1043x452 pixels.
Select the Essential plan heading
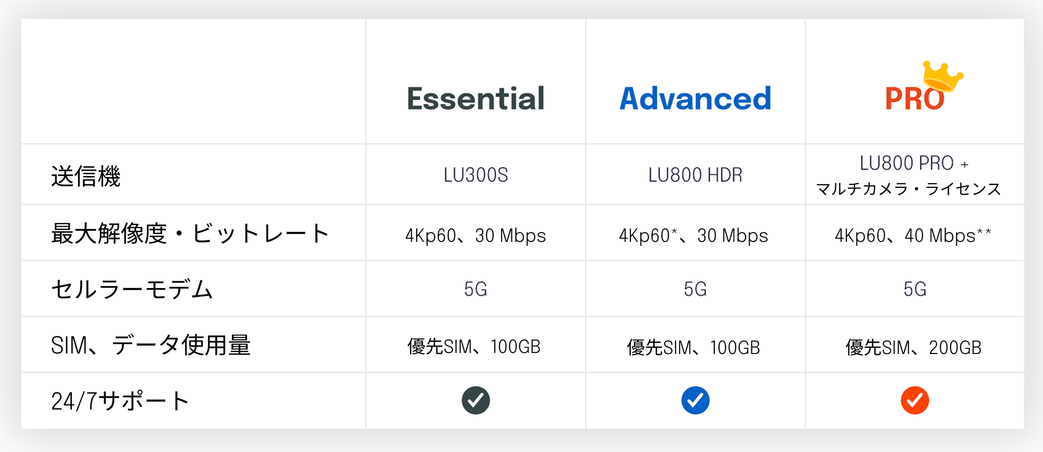pos(476,98)
